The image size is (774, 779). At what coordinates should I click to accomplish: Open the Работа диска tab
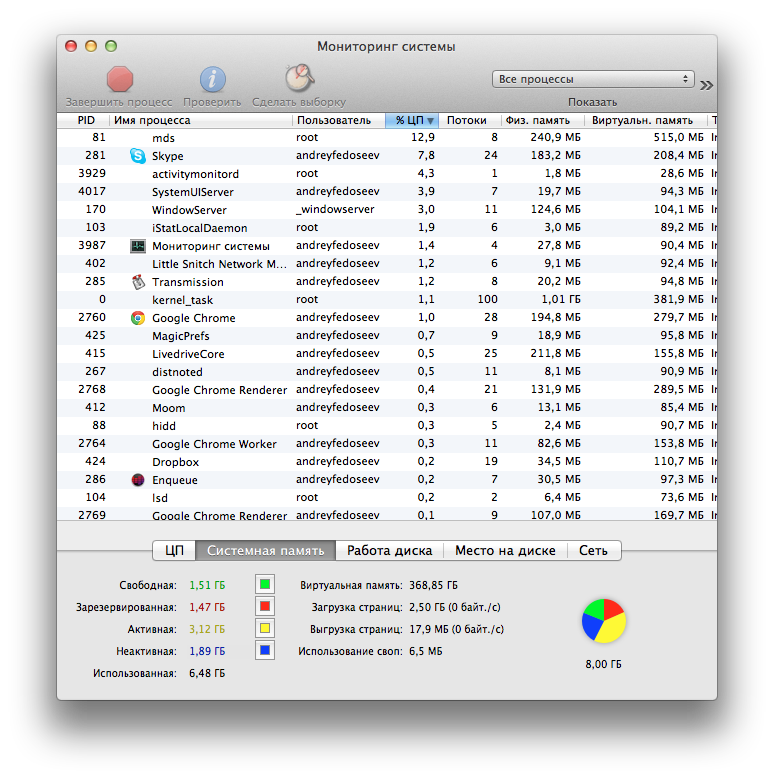389,550
